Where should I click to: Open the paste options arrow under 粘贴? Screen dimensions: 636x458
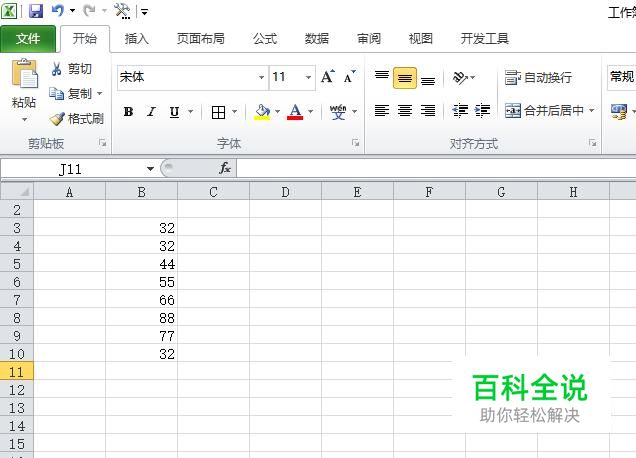tap(24, 120)
